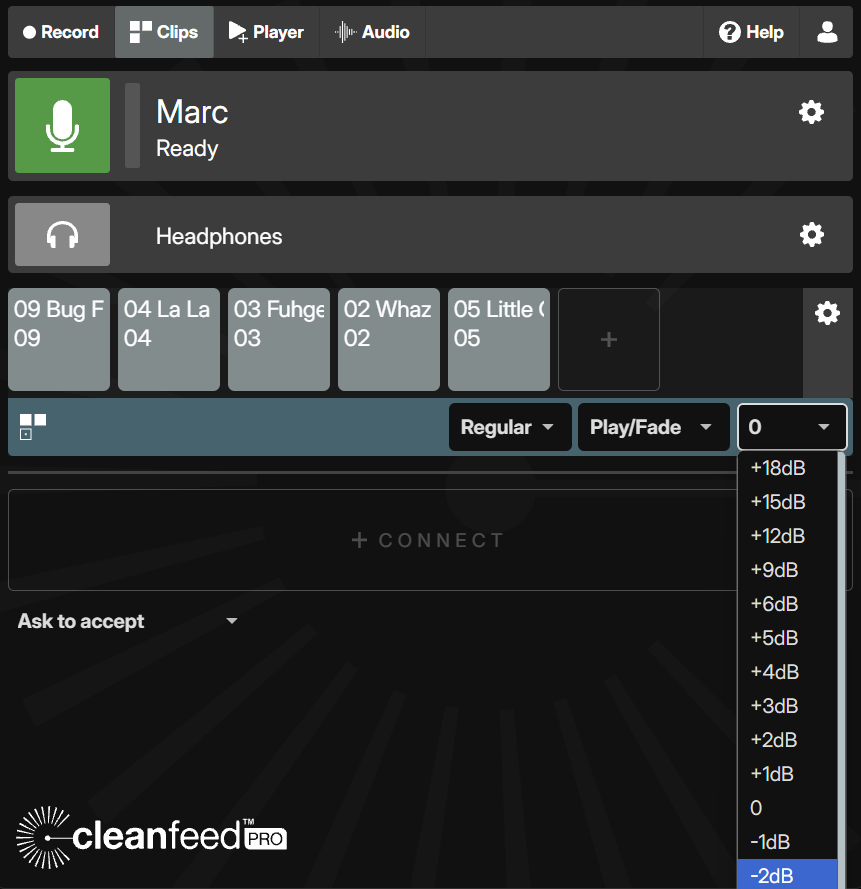Toggle the clip grid layout view
The width and height of the screenshot is (861, 889).
click(30, 427)
